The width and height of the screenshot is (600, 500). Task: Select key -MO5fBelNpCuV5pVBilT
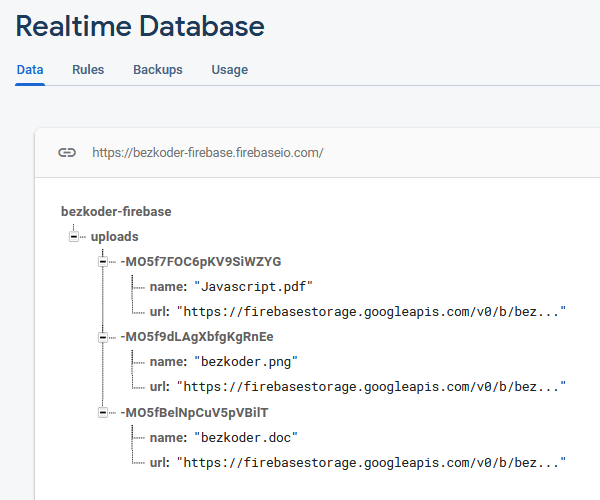[x=194, y=413]
